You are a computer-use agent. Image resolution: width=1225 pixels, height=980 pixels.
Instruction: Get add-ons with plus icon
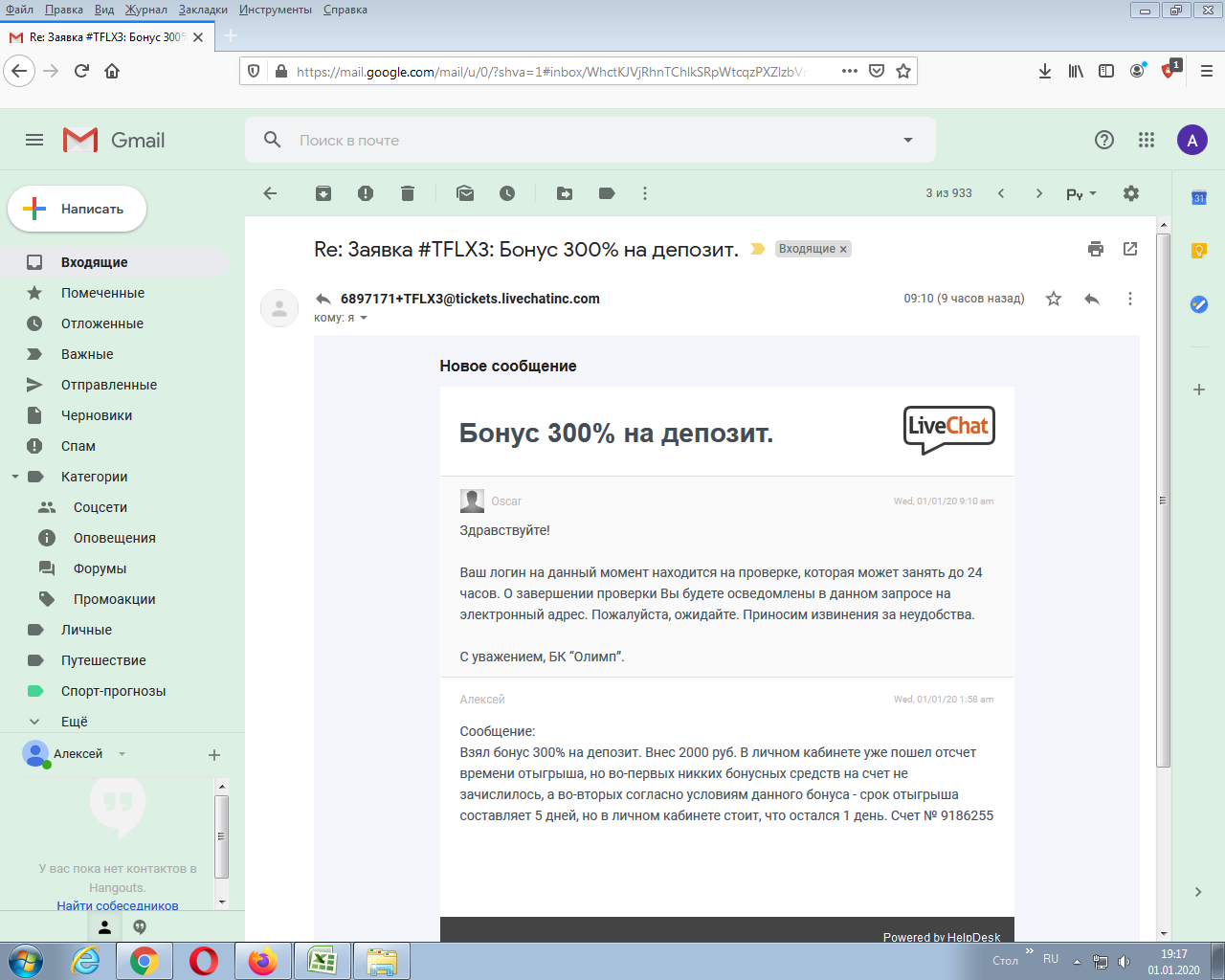coord(1198,390)
